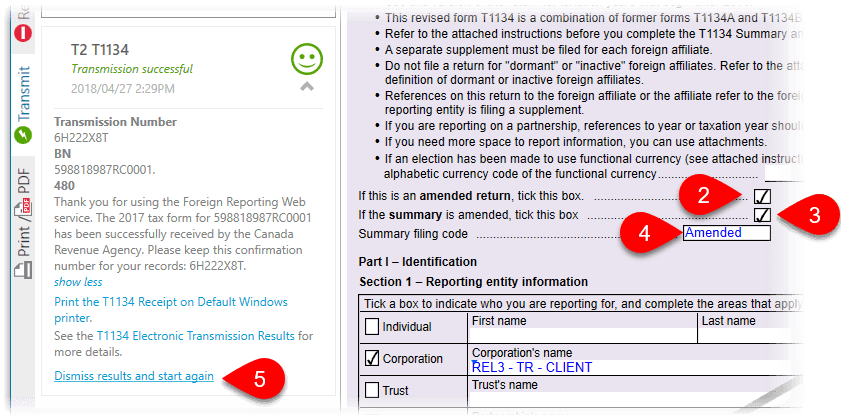Click the red stop icon in sidebar
The width and height of the screenshot is (841, 420).
pyautogui.click(x=23, y=33)
